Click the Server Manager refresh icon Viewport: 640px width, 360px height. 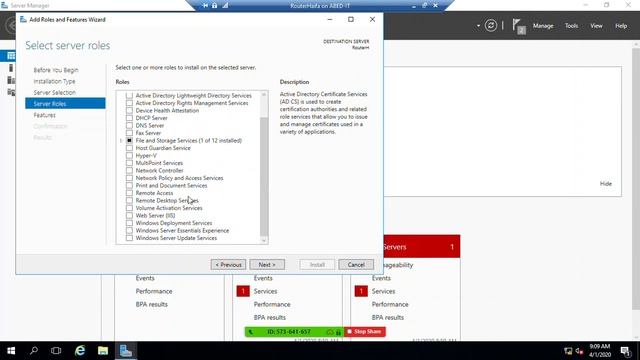point(491,26)
